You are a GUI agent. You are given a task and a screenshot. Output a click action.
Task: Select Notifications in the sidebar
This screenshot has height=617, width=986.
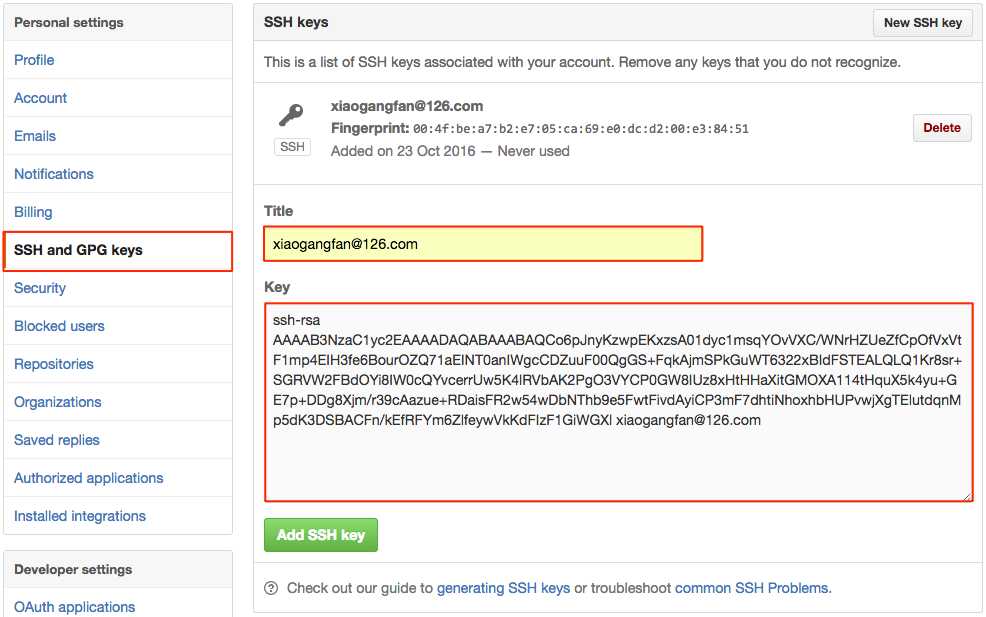(54, 174)
